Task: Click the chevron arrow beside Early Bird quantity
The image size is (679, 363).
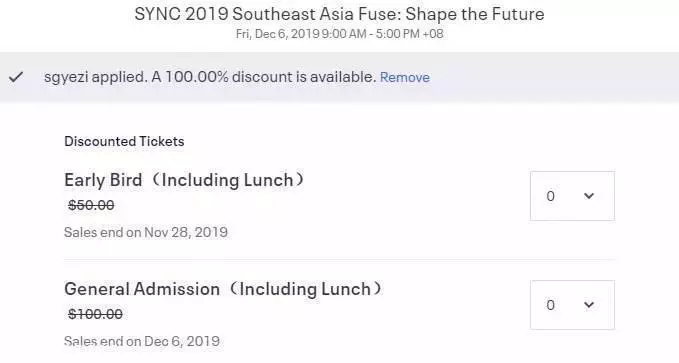Action: tap(588, 196)
